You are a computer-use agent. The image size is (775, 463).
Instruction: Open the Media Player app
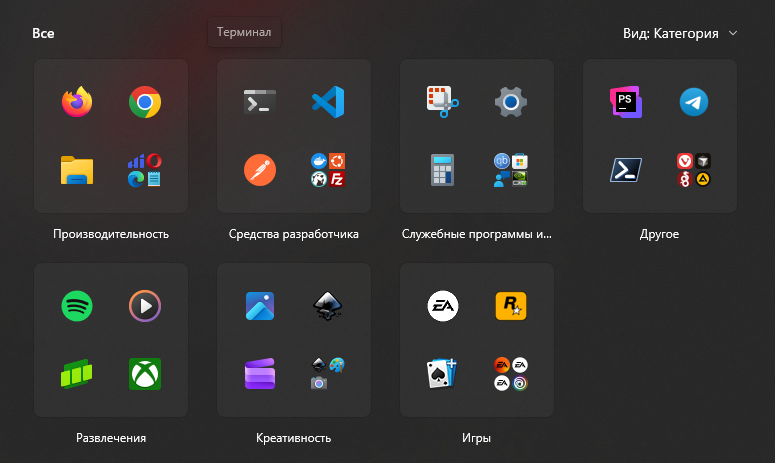pyautogui.click(x=145, y=306)
